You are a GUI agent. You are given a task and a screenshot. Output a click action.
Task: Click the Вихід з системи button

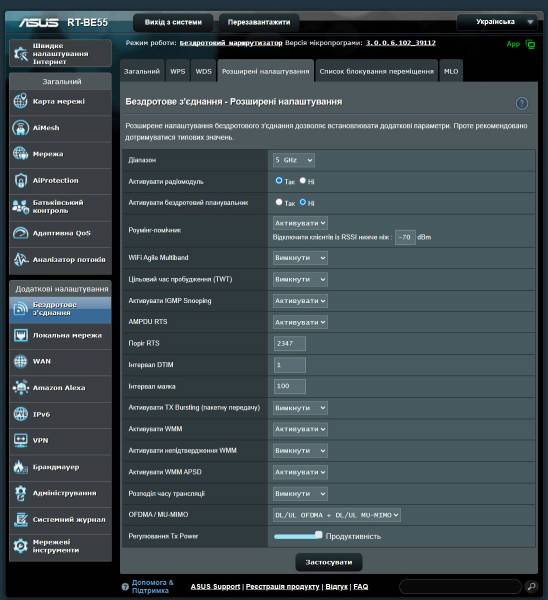(x=173, y=22)
